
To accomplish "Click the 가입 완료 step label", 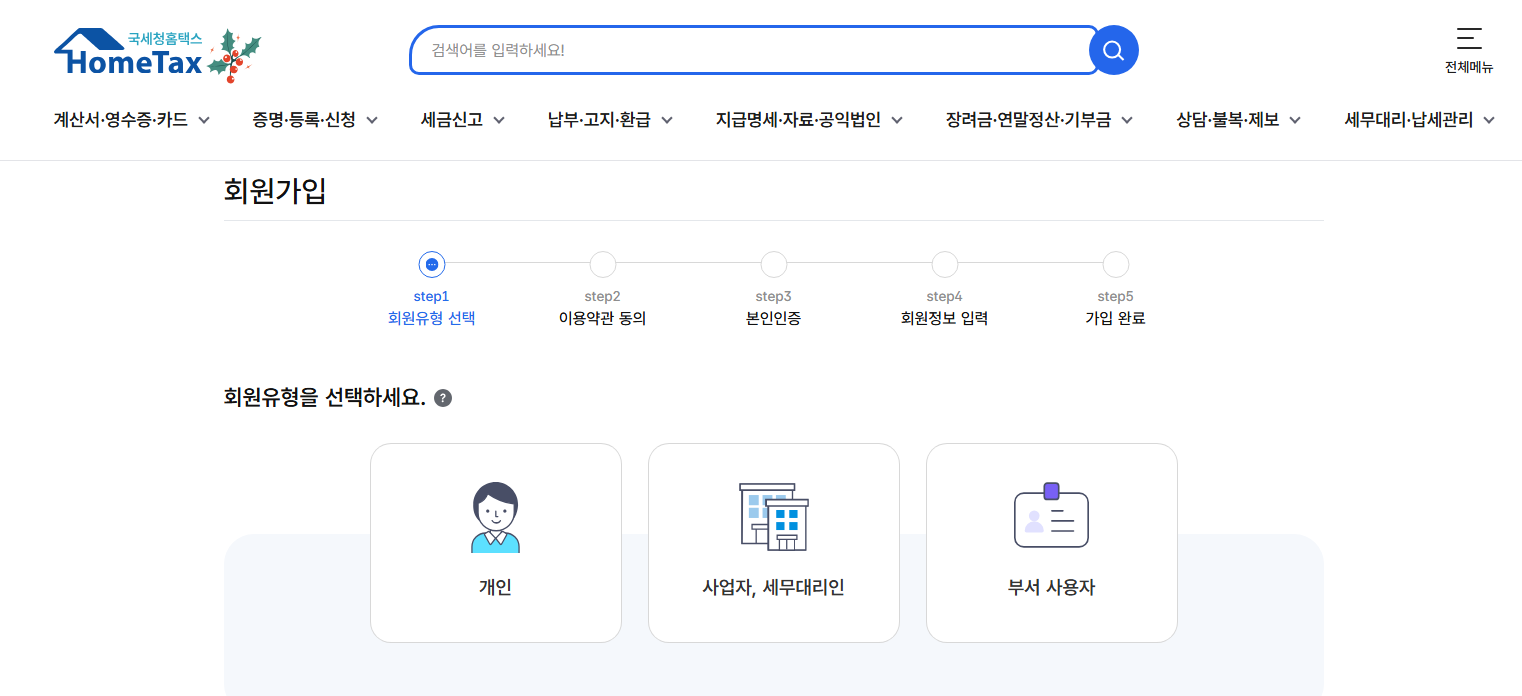I will pyautogui.click(x=1116, y=319).
